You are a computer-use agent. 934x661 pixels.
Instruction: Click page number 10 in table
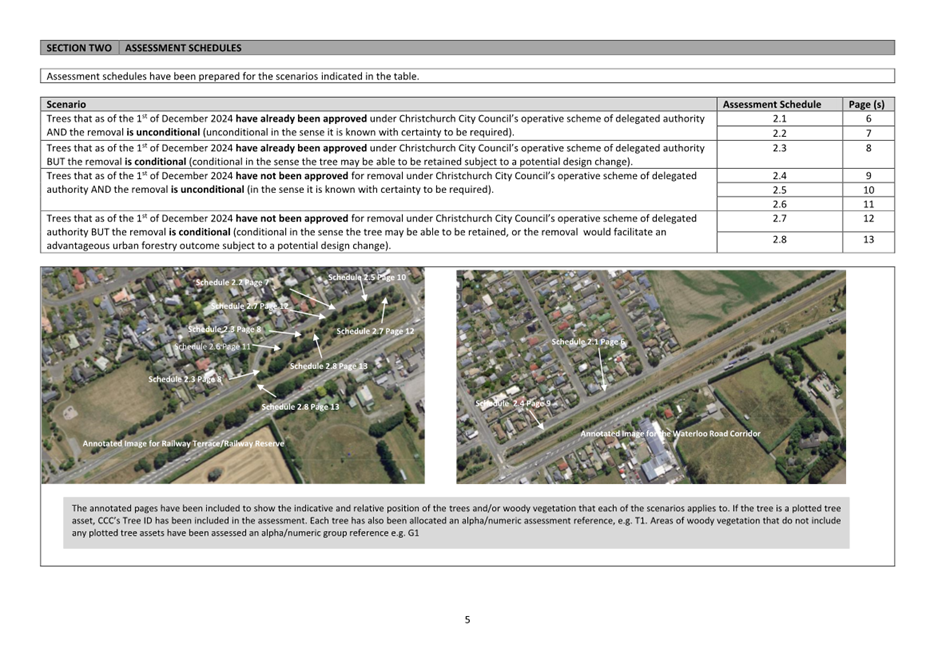pos(868,190)
